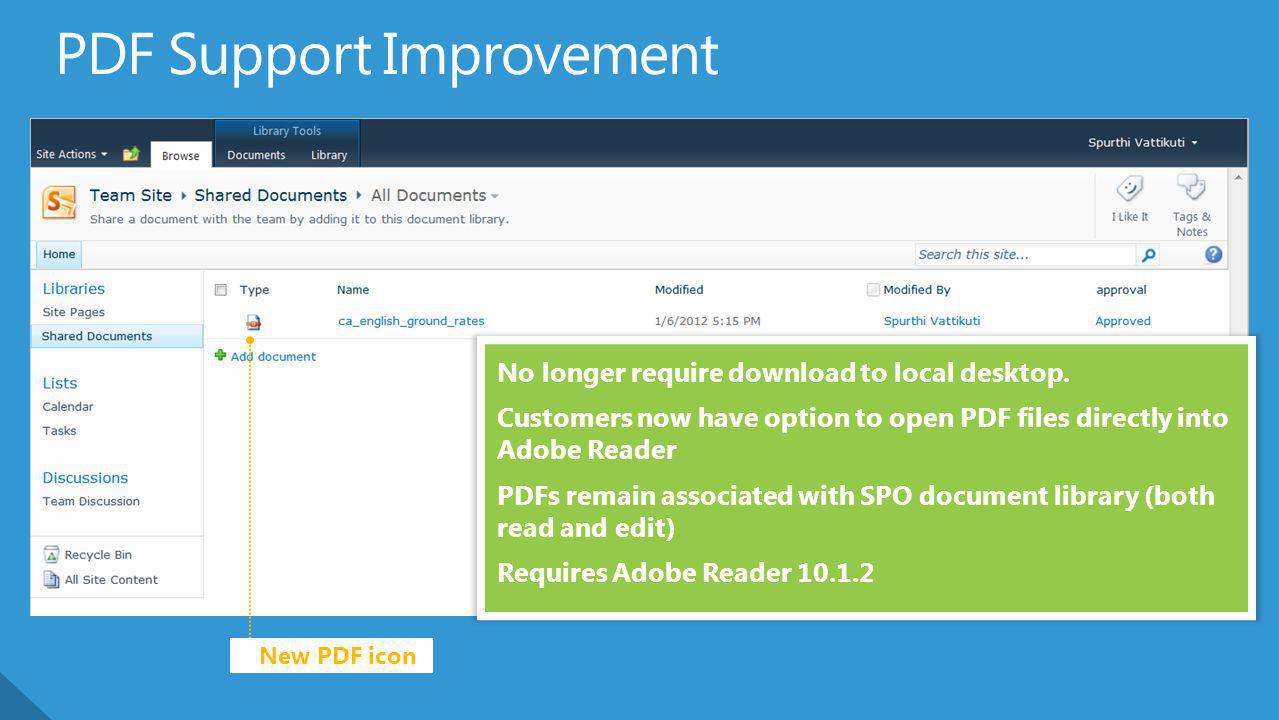Click the Recycle Bin link text
This screenshot has width=1279, height=720.
[x=98, y=555]
